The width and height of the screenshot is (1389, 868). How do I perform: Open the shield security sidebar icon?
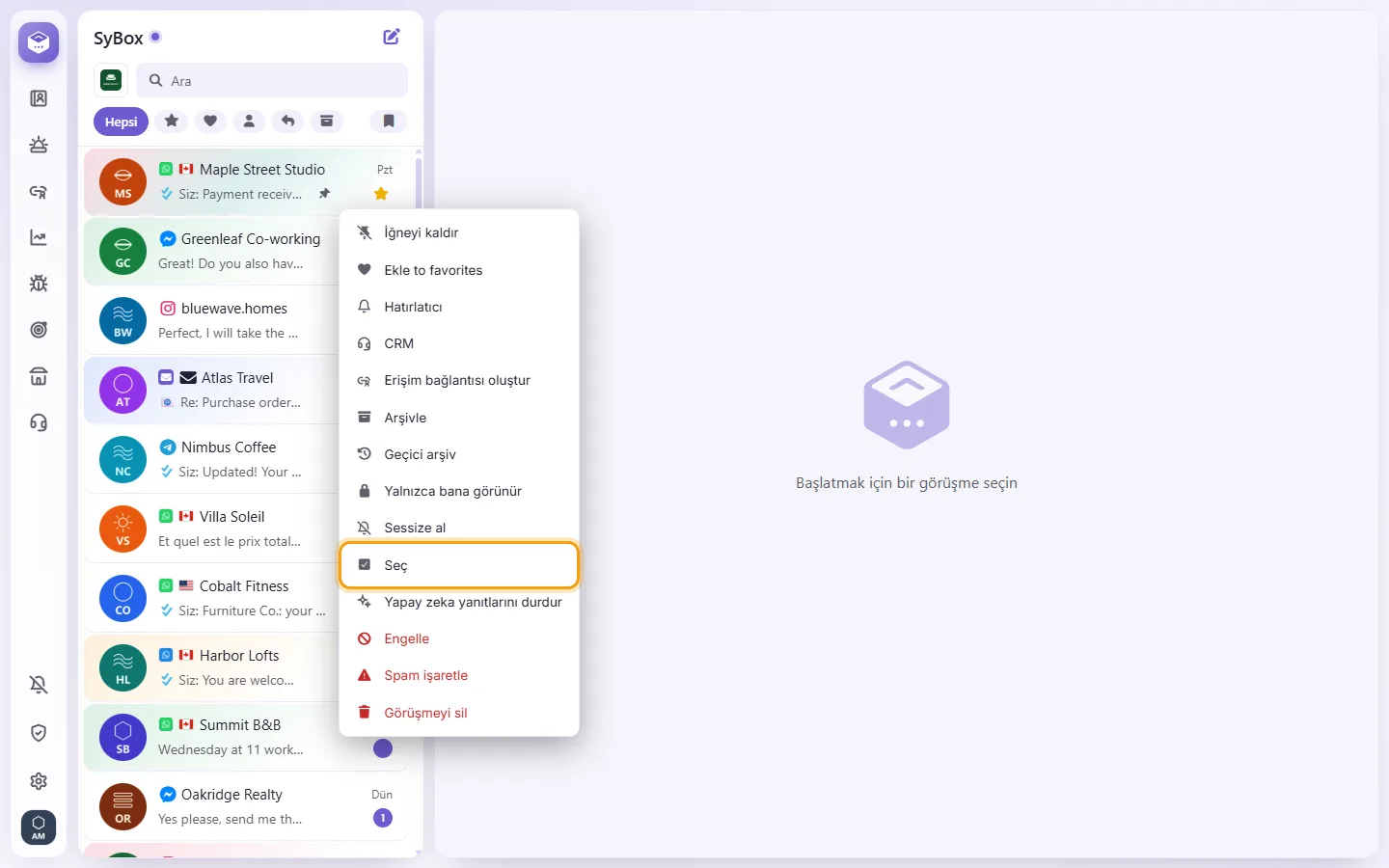coord(39,733)
